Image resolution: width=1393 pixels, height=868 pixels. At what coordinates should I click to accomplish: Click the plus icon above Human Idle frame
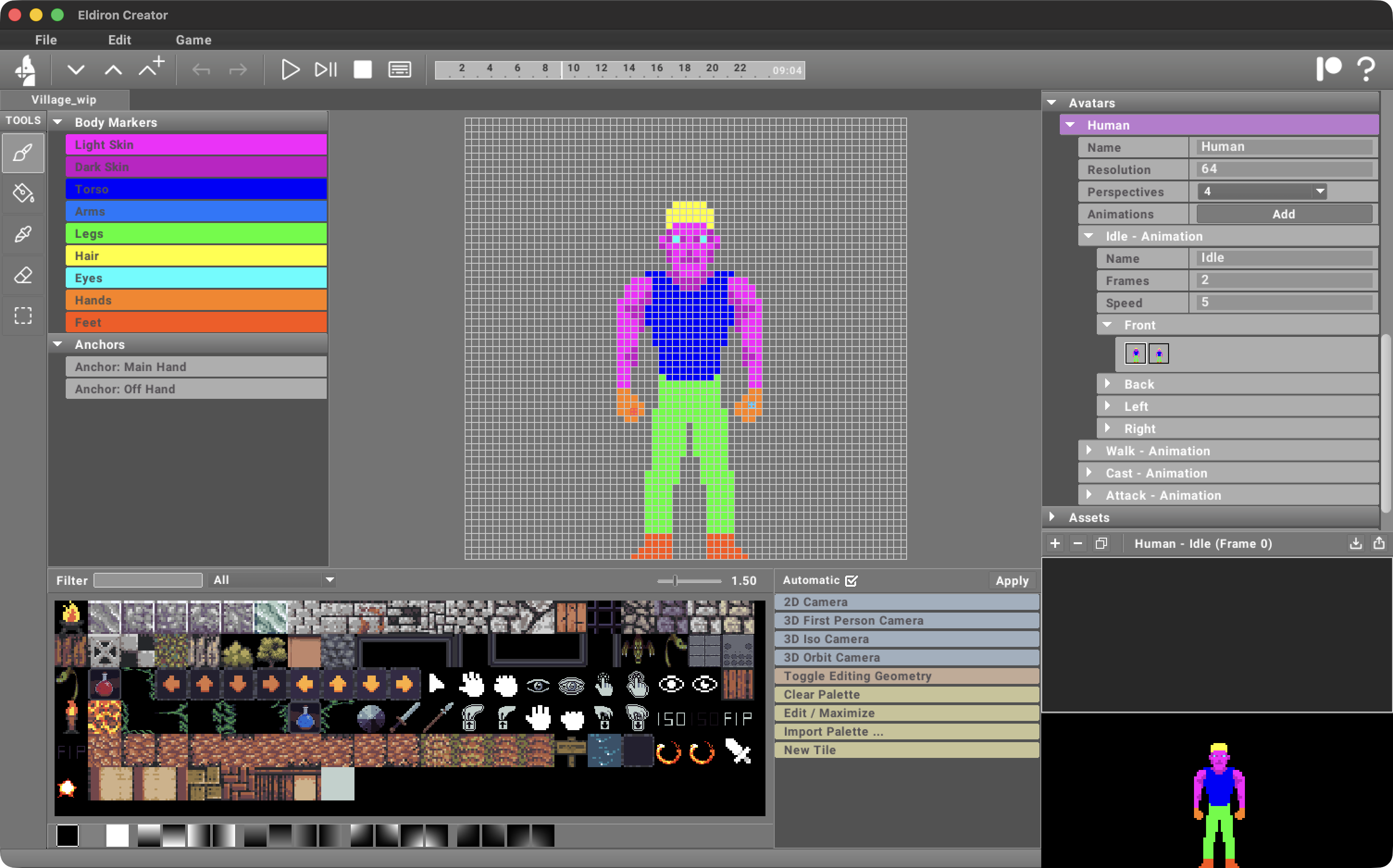[x=1055, y=543]
